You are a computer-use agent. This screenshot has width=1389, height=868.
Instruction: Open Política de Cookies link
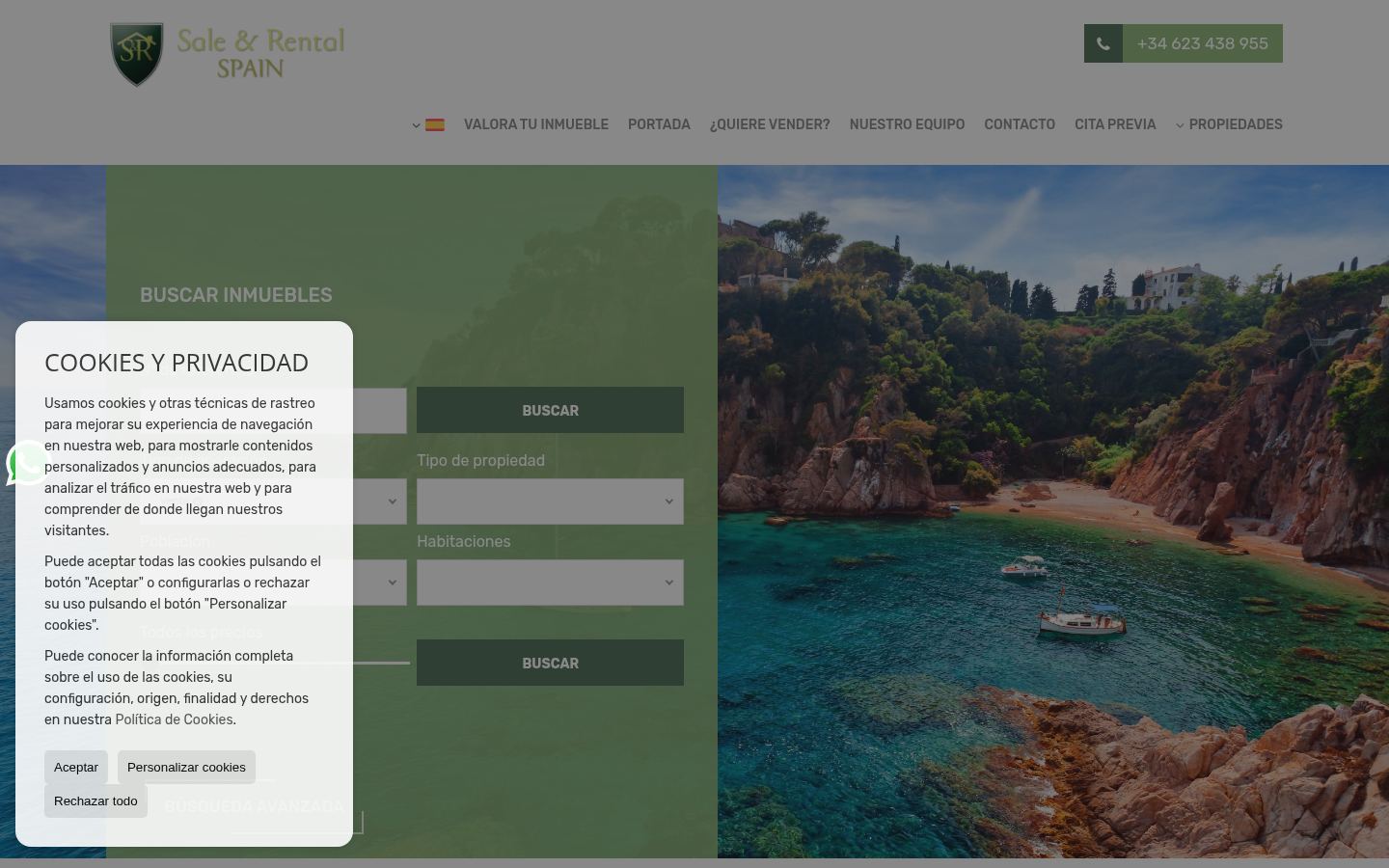174,719
